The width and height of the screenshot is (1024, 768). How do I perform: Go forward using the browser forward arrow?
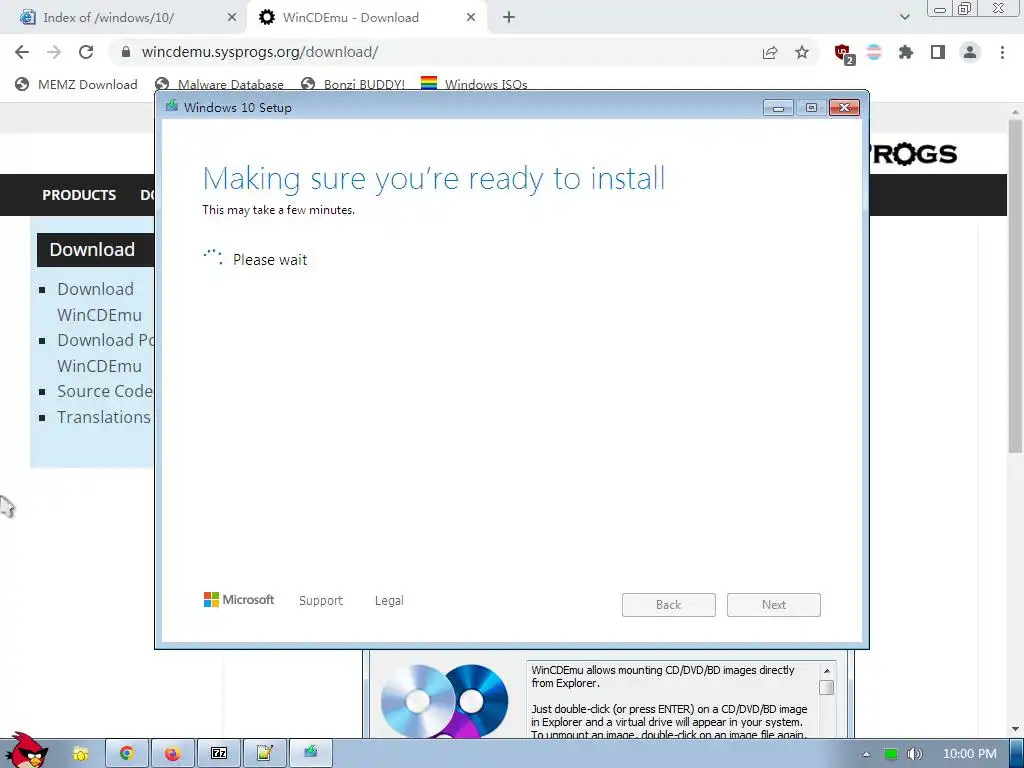coord(54,52)
